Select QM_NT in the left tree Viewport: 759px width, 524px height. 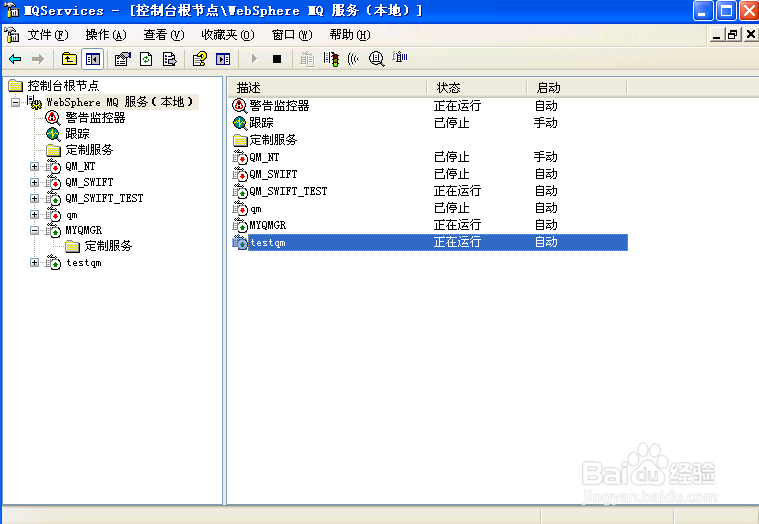point(80,166)
